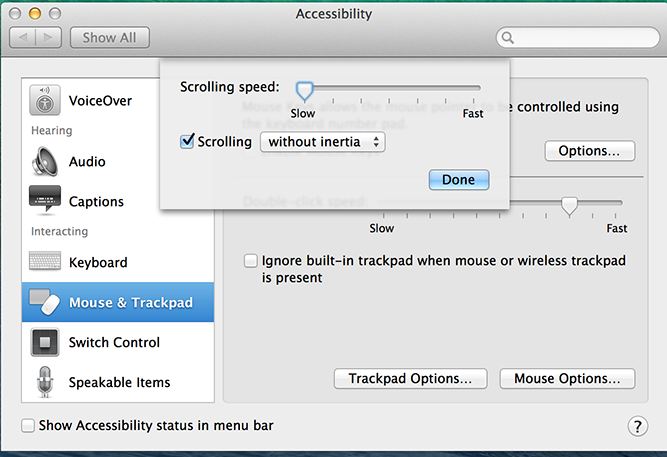Click the Scrolling speed slider knob
This screenshot has width=667, height=457.
[305, 92]
